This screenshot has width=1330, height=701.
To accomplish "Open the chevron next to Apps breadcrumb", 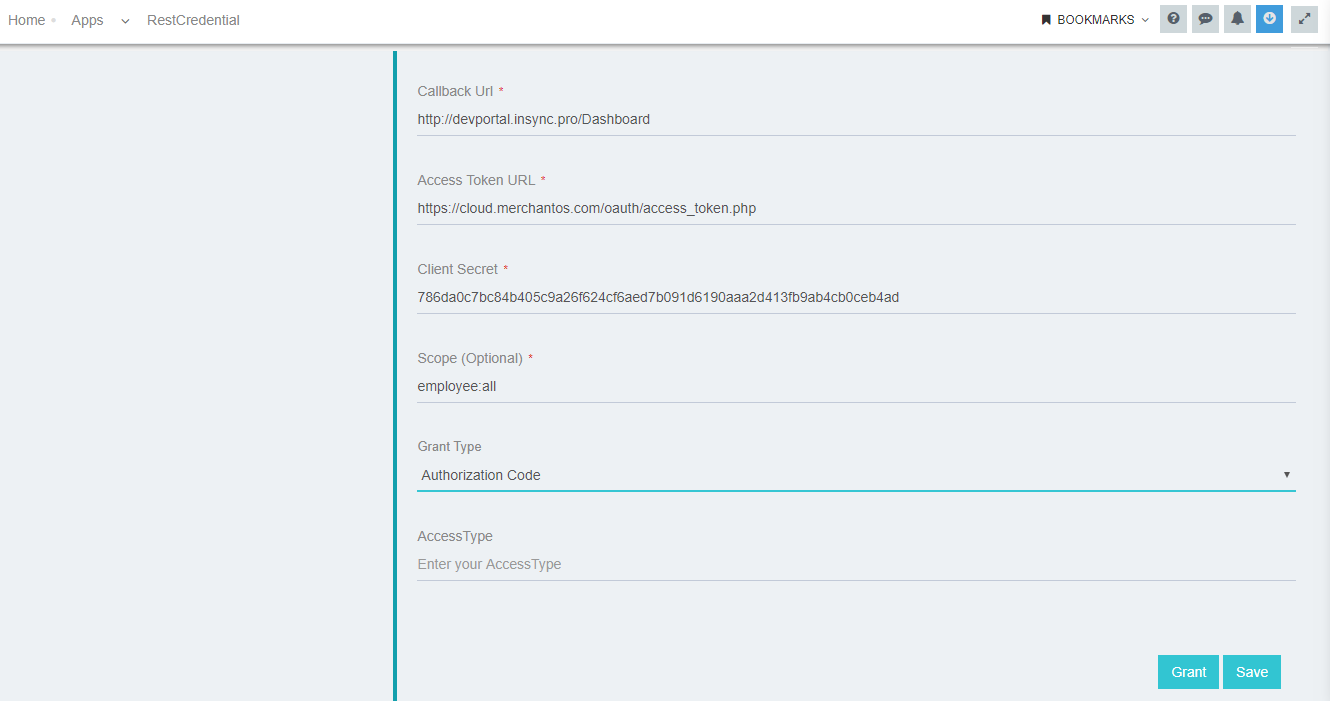I will click(x=123, y=20).
